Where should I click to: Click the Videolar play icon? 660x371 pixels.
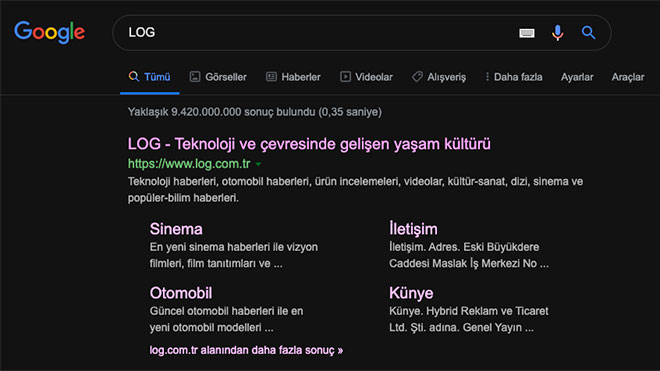[345, 77]
